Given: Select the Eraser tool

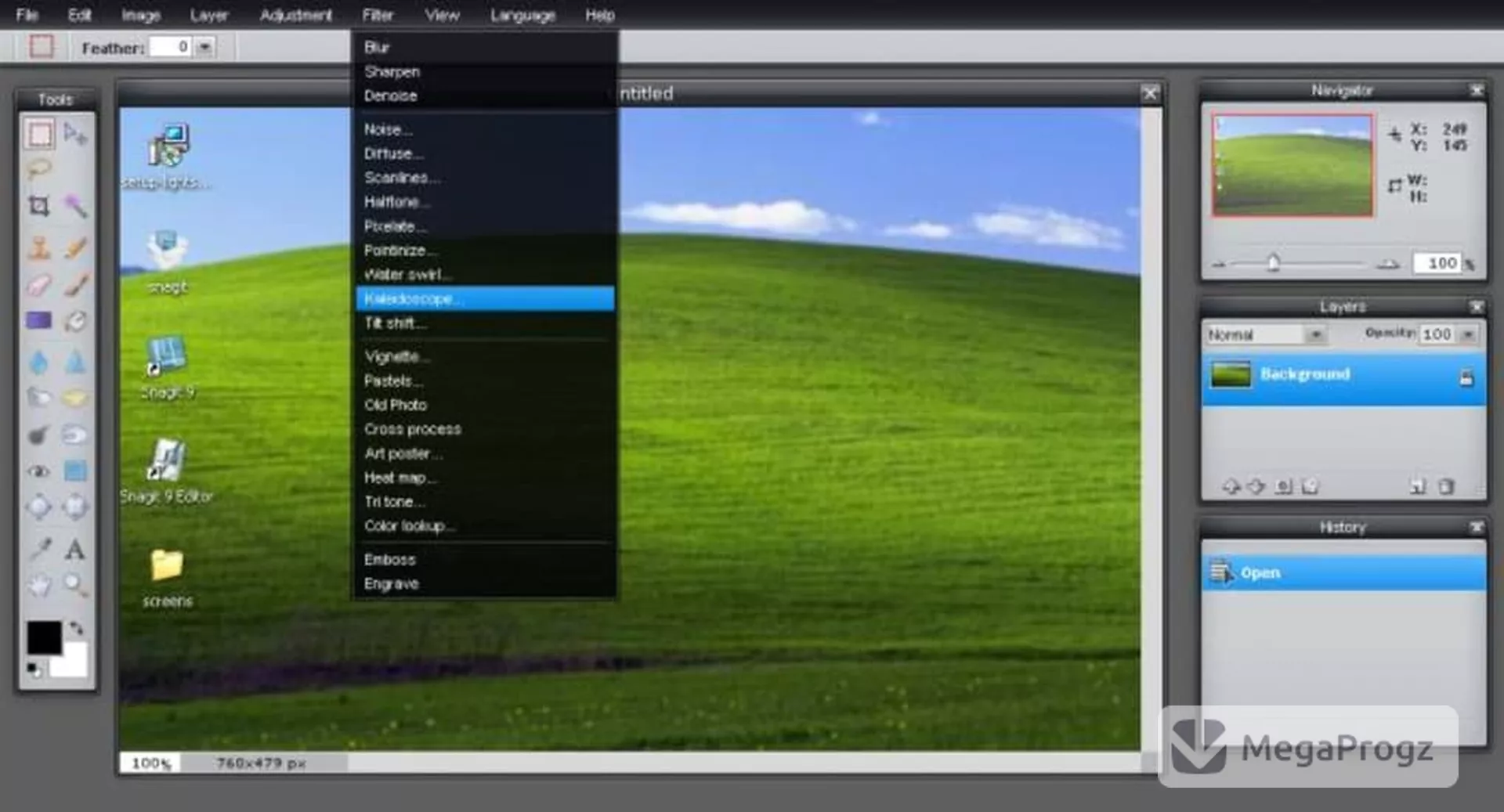Looking at the screenshot, I should [x=39, y=284].
